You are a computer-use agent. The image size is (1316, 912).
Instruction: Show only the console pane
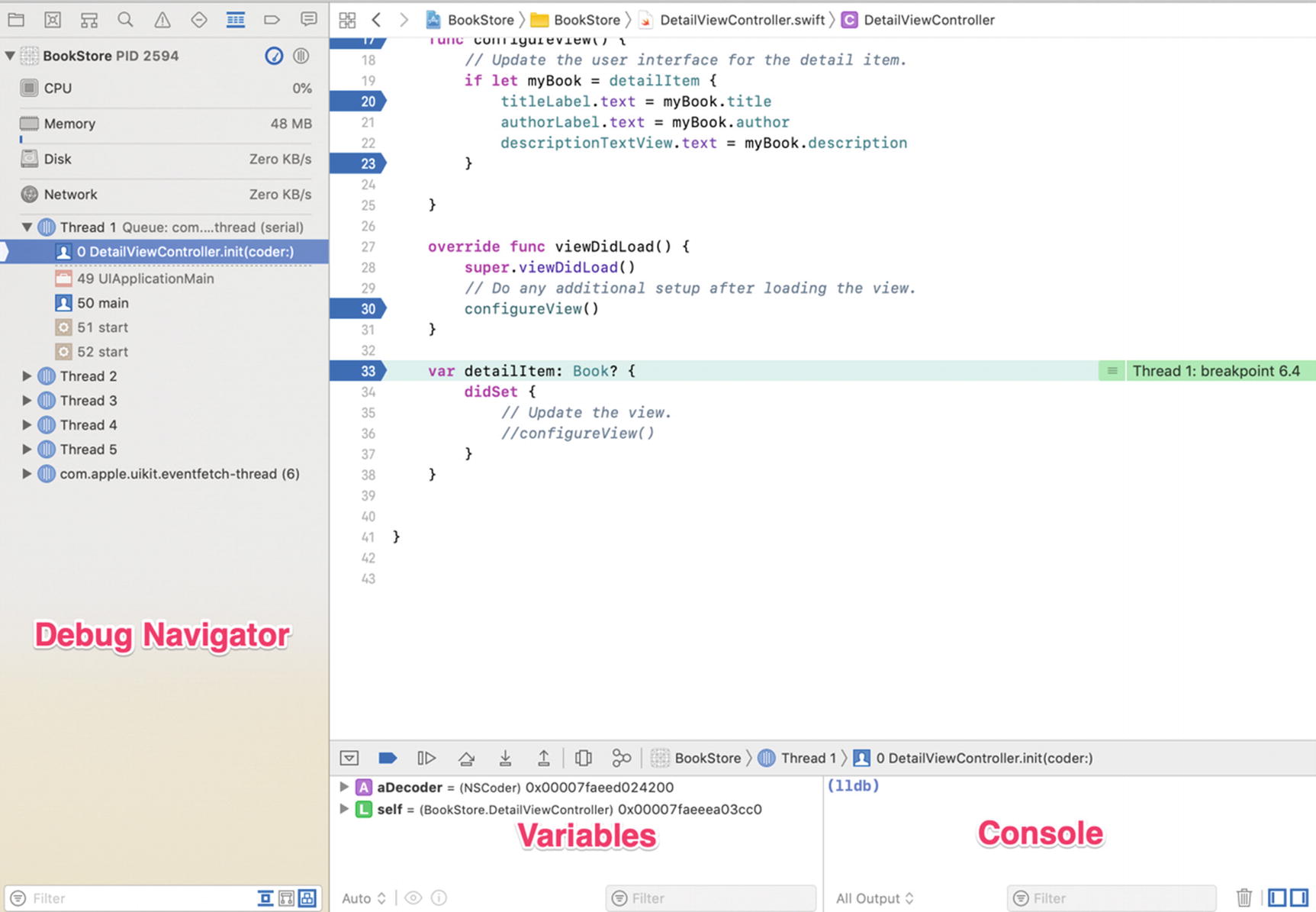pyautogui.click(x=1298, y=897)
